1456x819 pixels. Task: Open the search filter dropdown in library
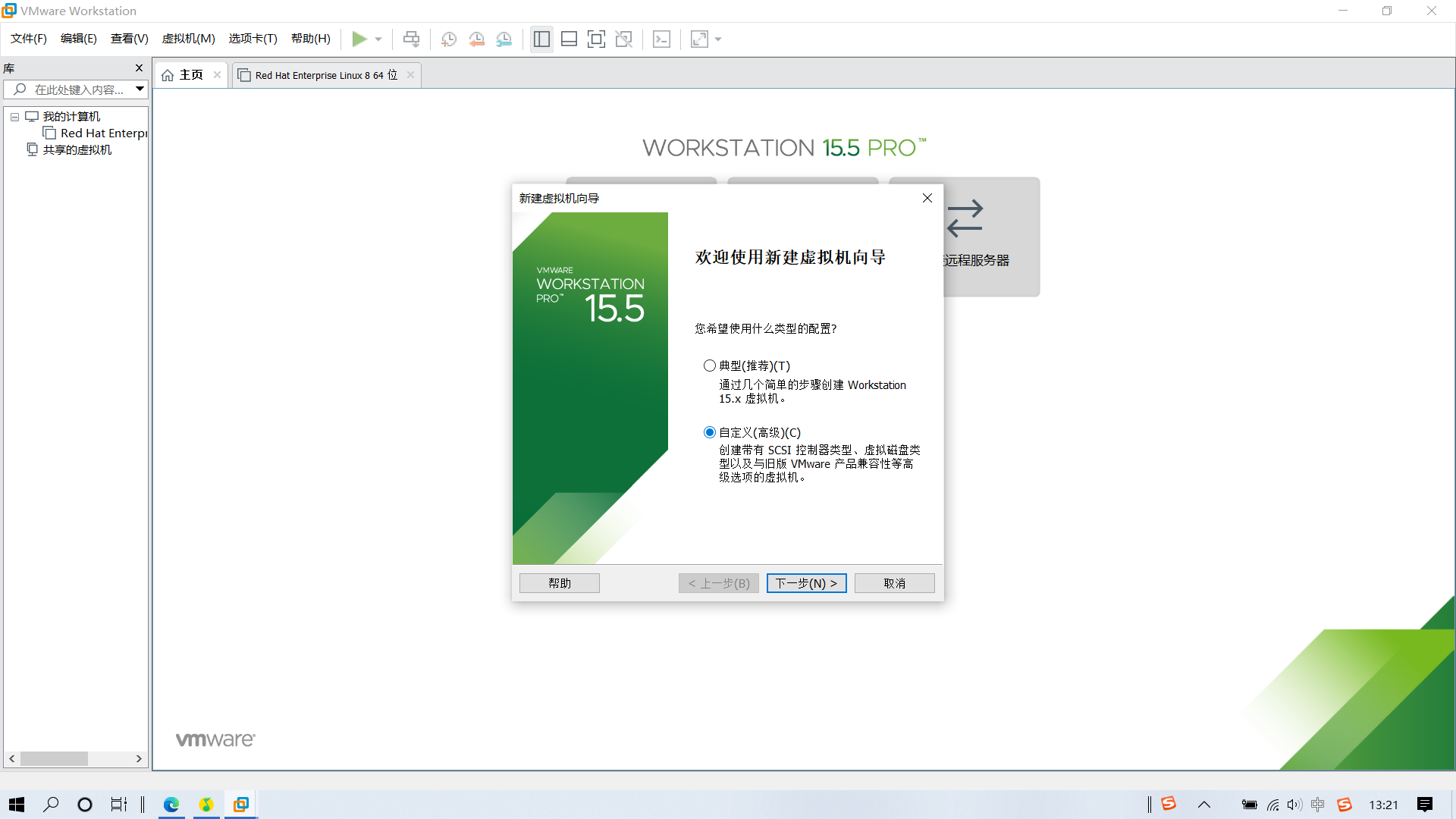pos(140,89)
